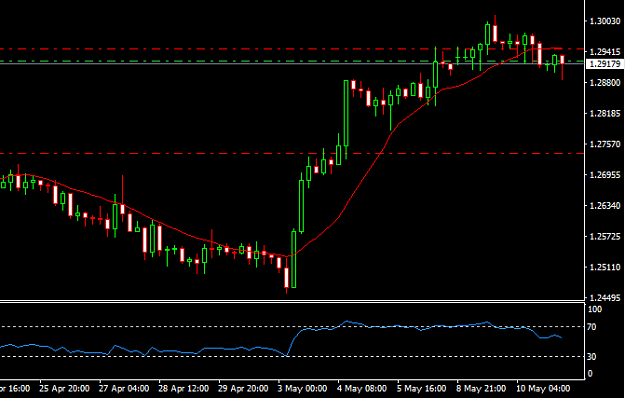Click the 1.26340 price scale label
This screenshot has width=625, height=398.
coord(605,206)
